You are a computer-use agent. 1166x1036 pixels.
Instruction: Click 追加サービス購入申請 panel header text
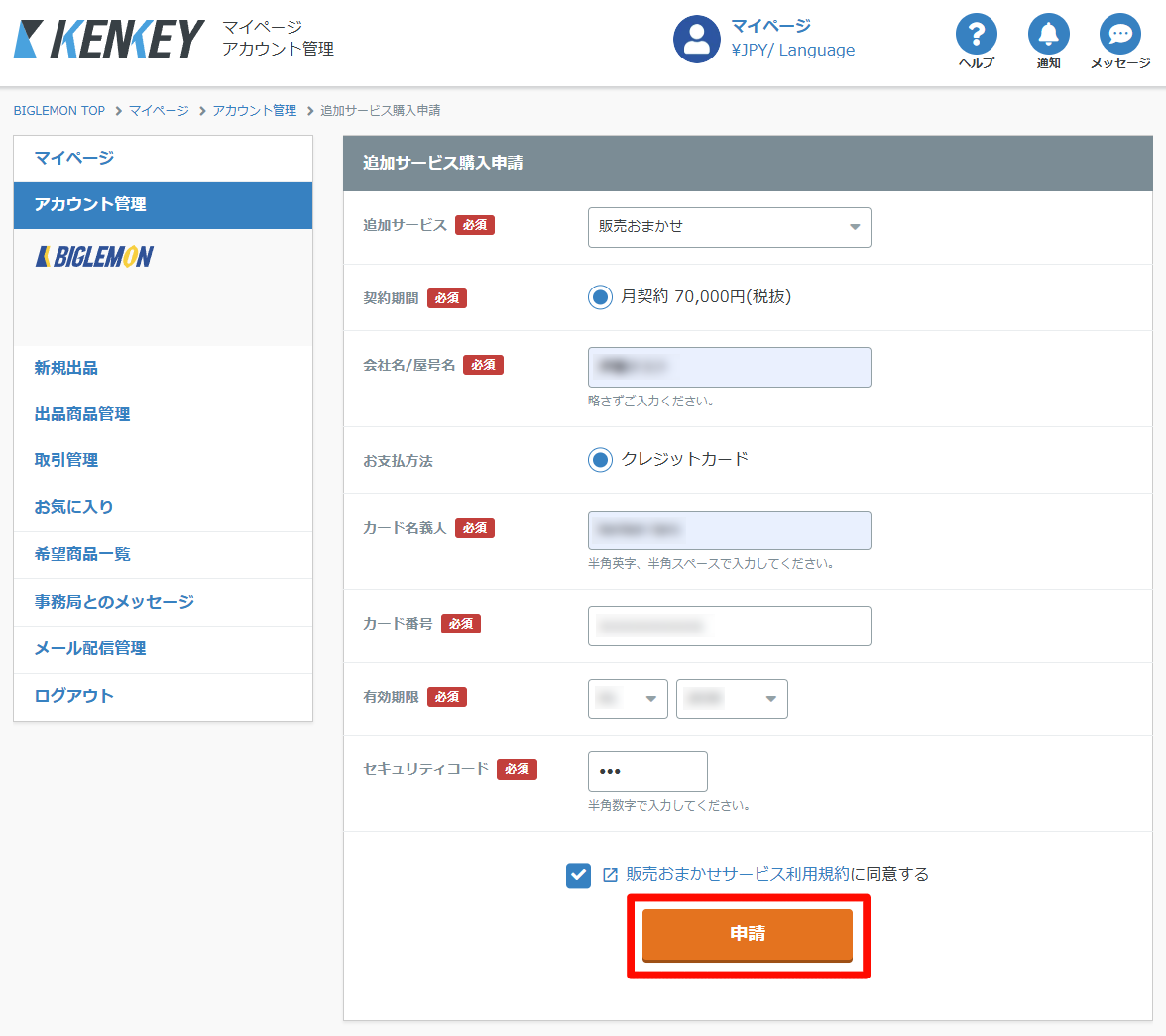pyautogui.click(x=442, y=163)
